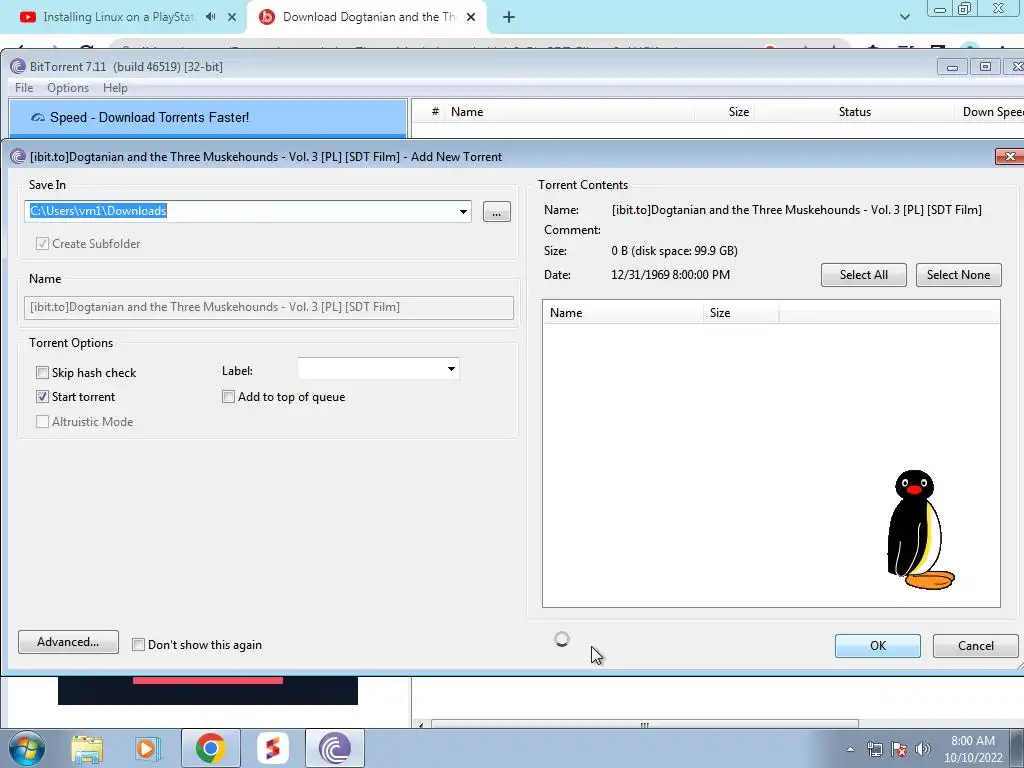Click the horizontal scrollbar in BitTorrent list

[x=644, y=724]
